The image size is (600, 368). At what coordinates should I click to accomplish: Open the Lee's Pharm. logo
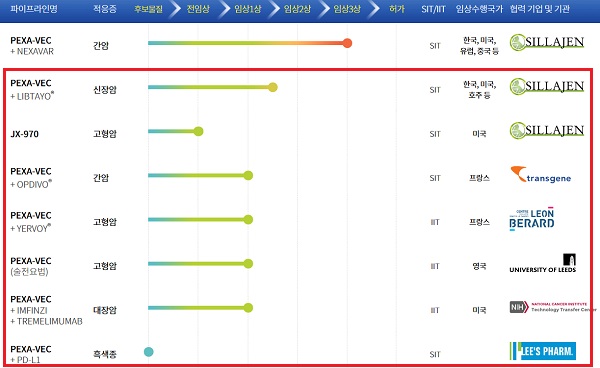pos(543,351)
